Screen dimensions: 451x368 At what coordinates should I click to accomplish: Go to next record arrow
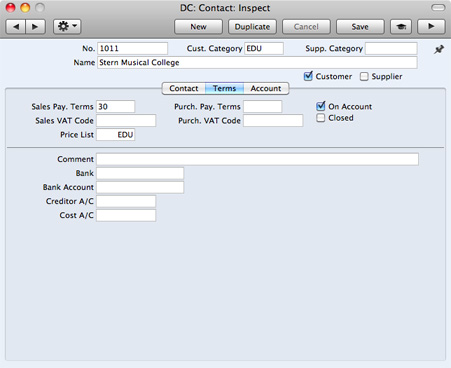click(35, 27)
